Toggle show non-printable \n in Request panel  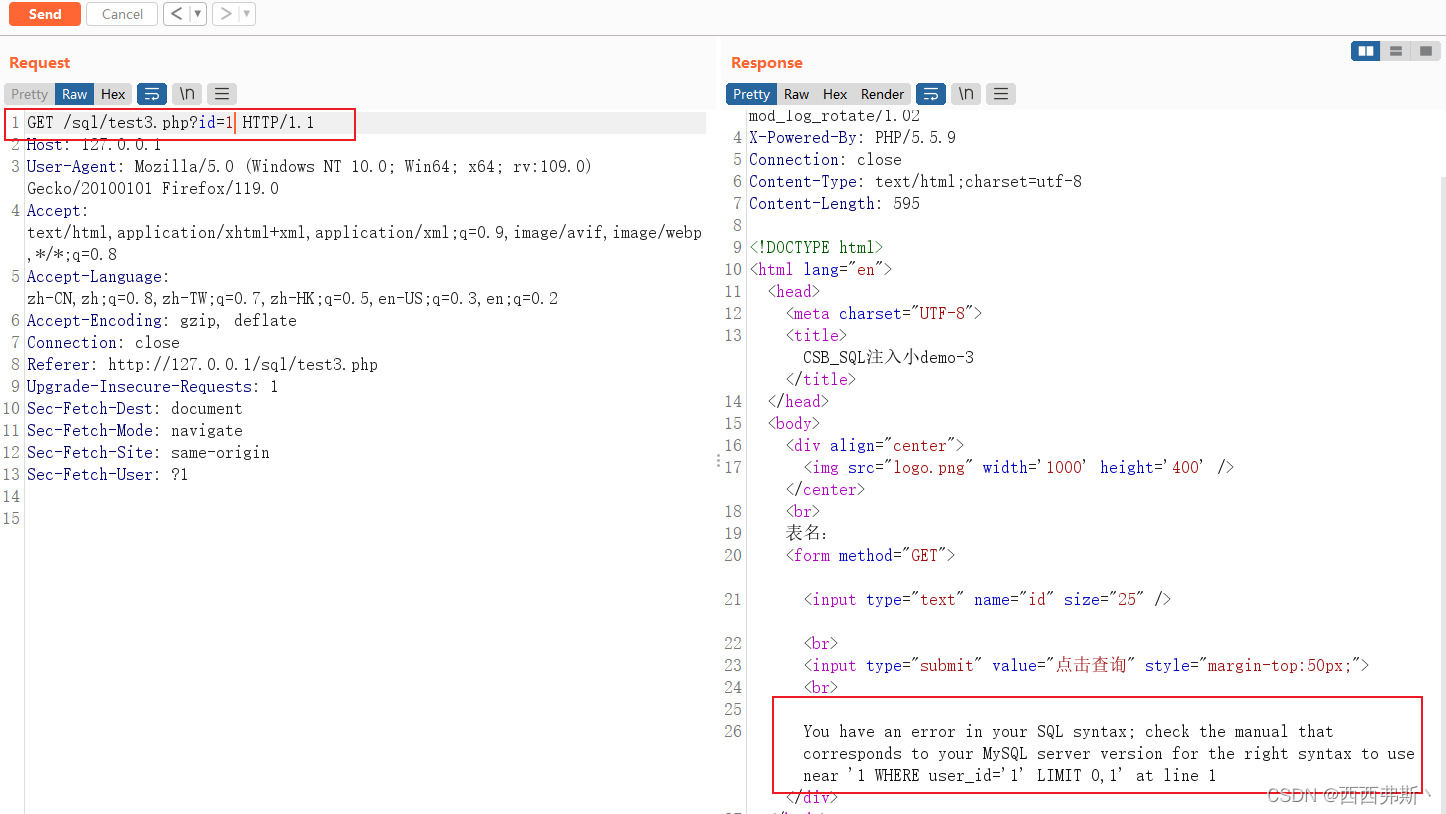[187, 94]
